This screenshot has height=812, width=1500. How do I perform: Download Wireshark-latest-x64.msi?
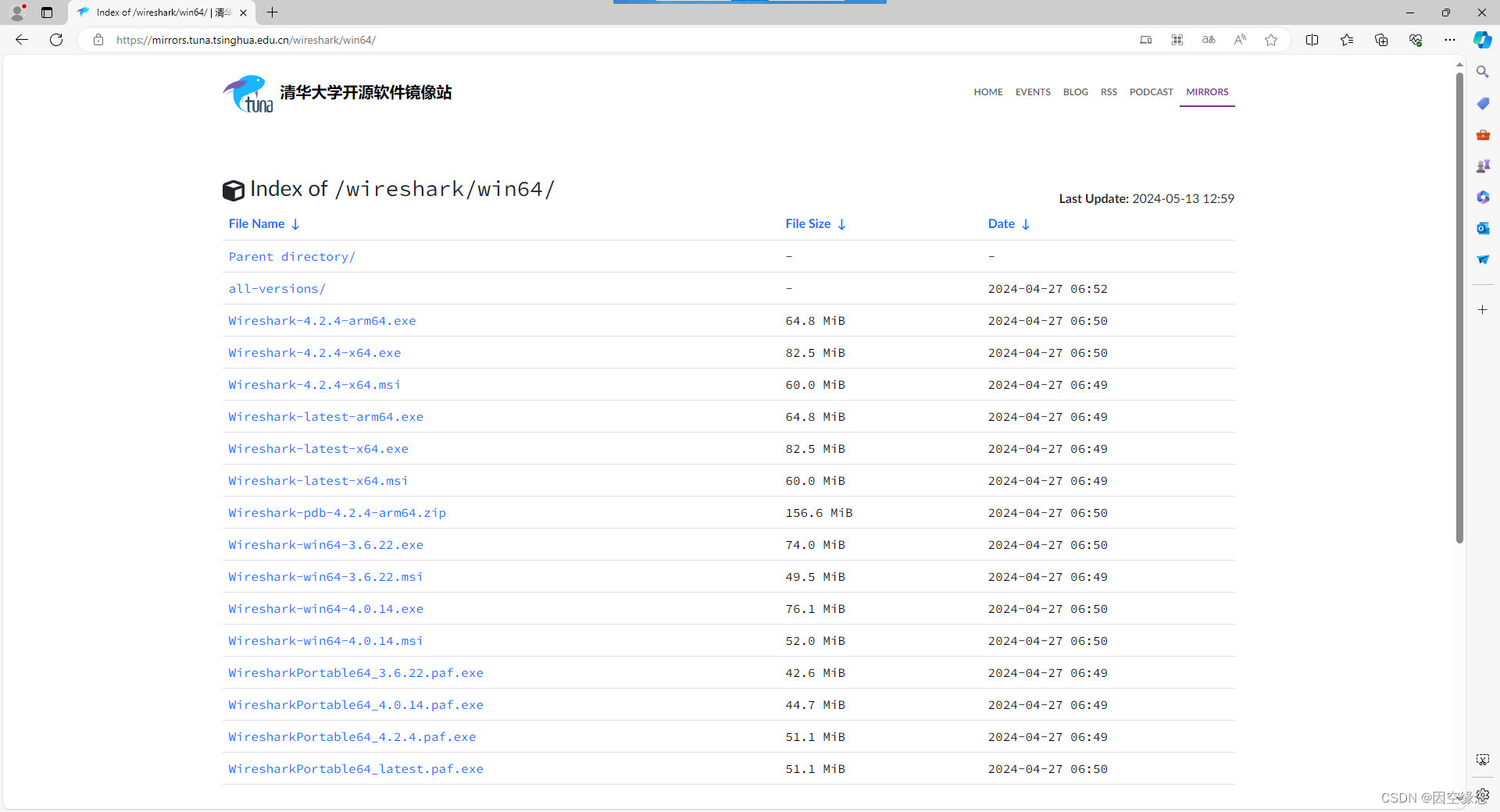pos(319,481)
